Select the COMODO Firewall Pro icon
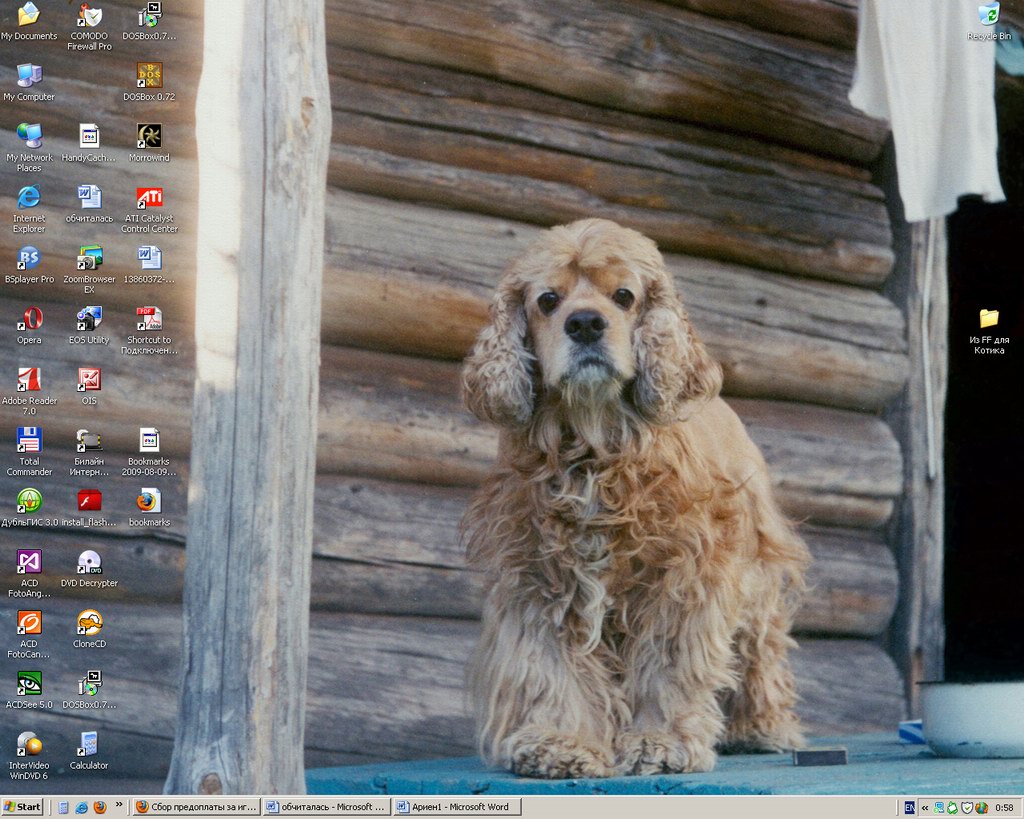Image resolution: width=1024 pixels, height=819 pixels. click(x=89, y=27)
